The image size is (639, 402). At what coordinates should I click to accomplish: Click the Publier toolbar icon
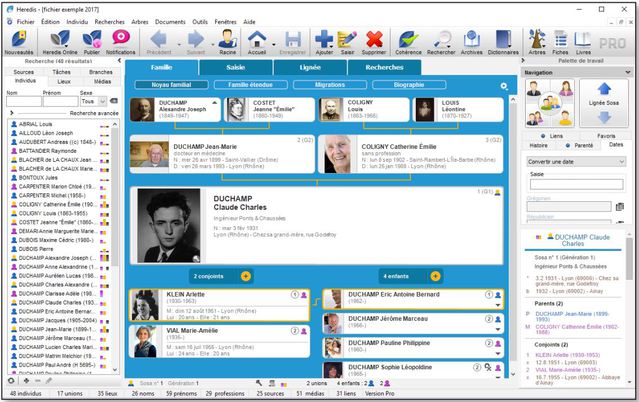point(92,42)
